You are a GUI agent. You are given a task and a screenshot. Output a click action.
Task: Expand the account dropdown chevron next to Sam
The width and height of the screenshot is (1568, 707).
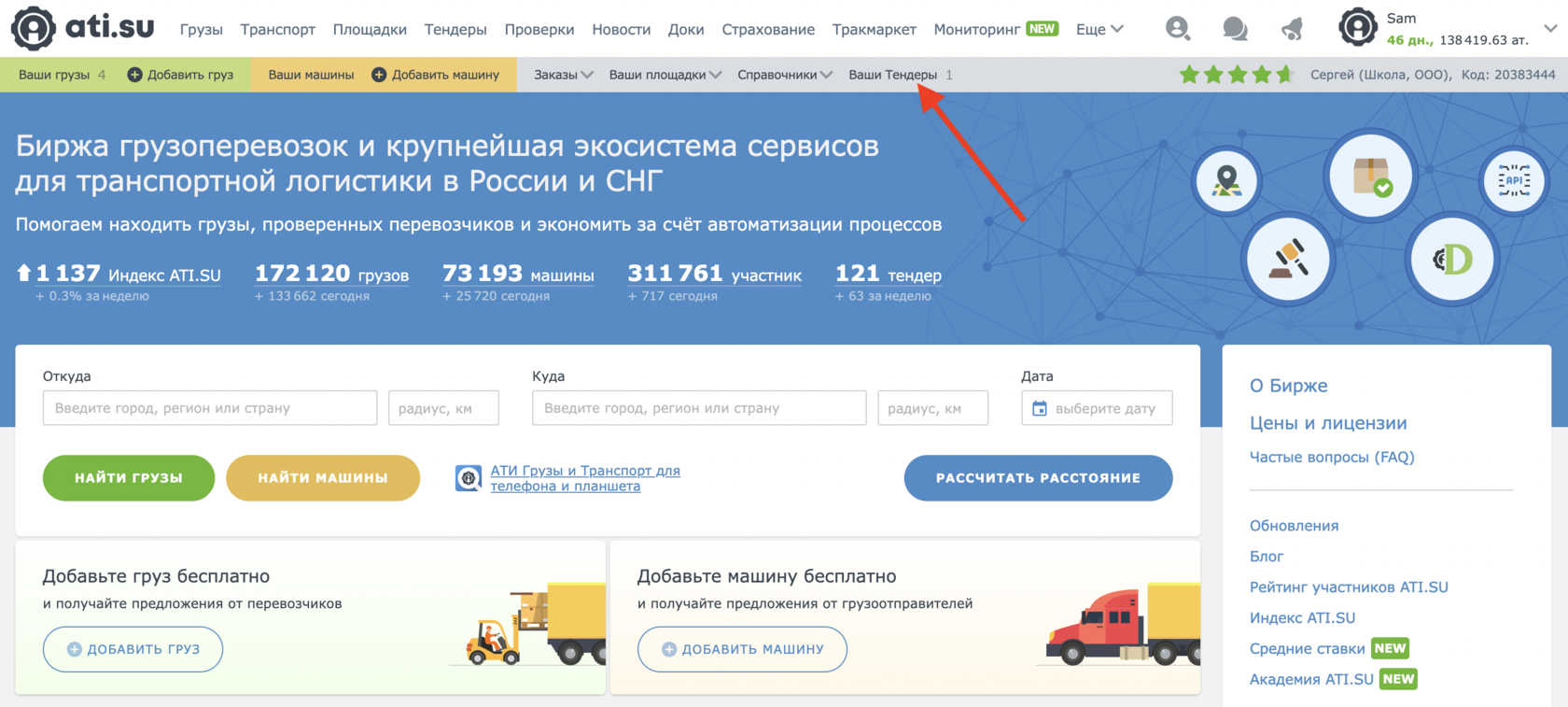click(x=1550, y=28)
